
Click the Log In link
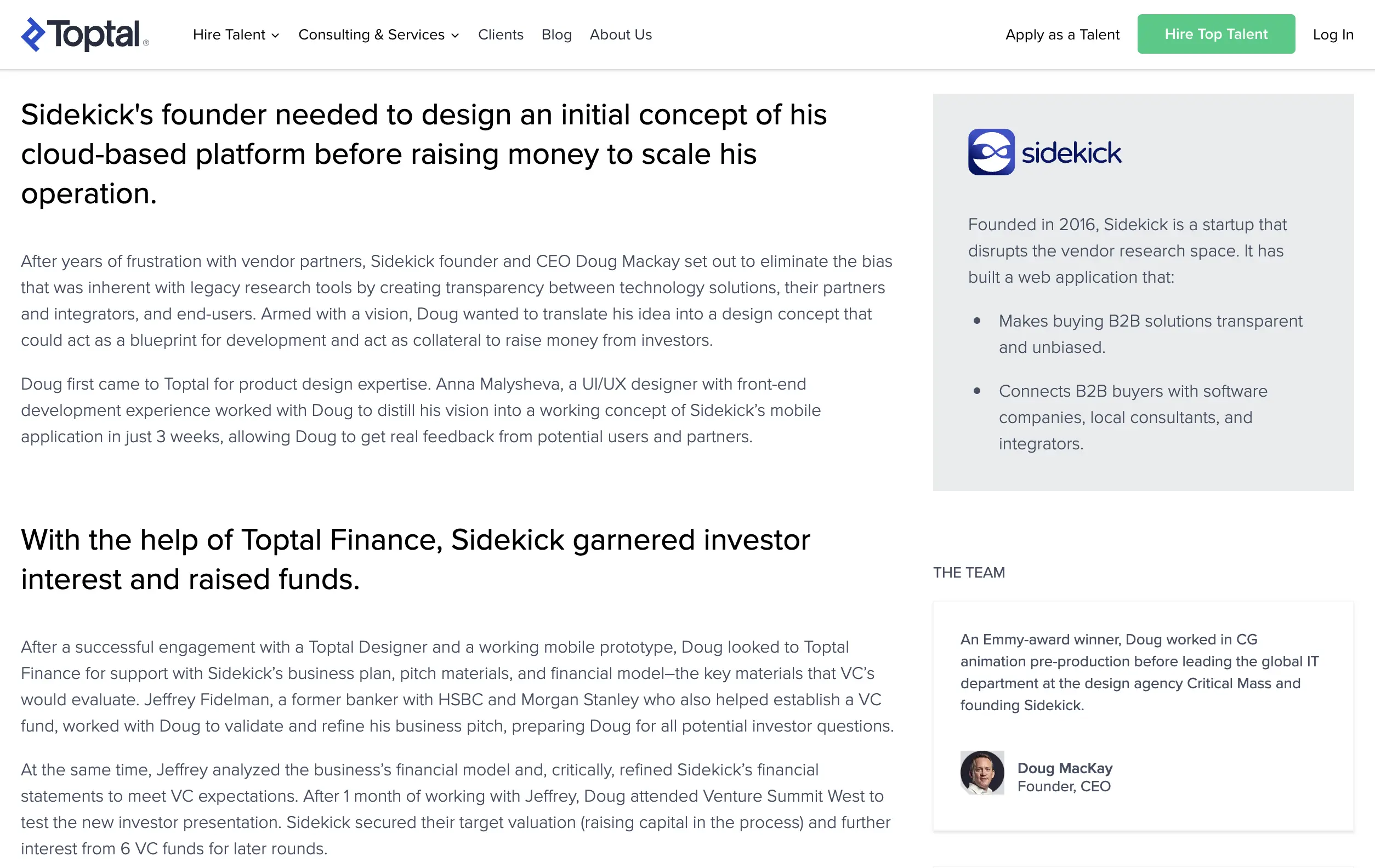coord(1333,35)
